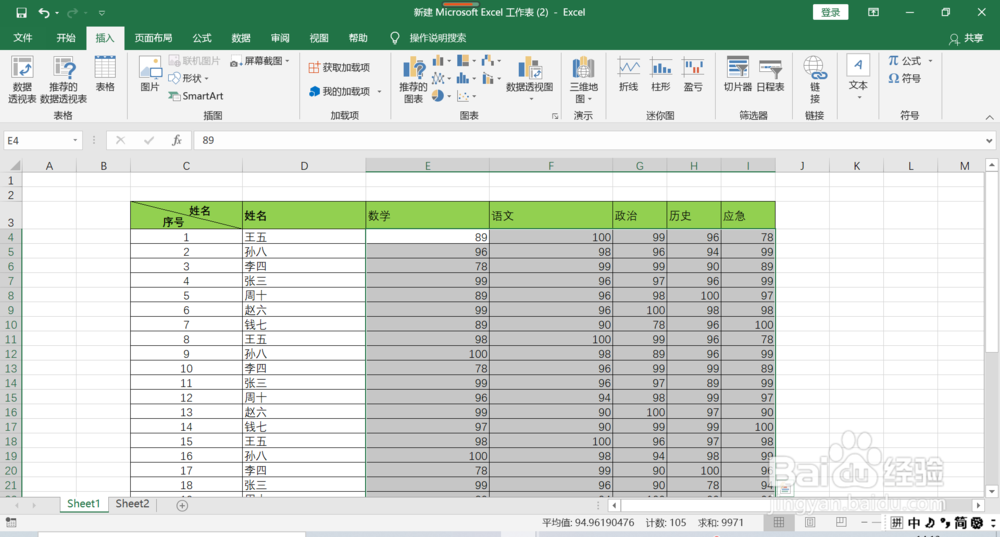Select the Sheet1 tab
This screenshot has height=537, width=1000.
pos(84,504)
